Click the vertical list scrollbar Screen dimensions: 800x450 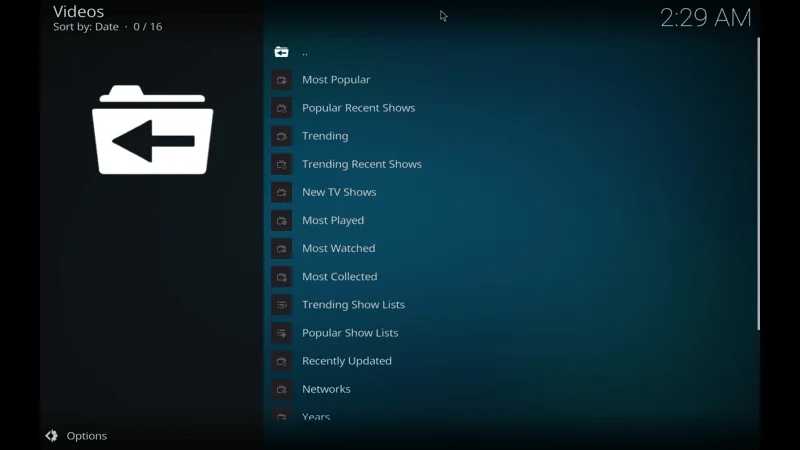(x=758, y=184)
